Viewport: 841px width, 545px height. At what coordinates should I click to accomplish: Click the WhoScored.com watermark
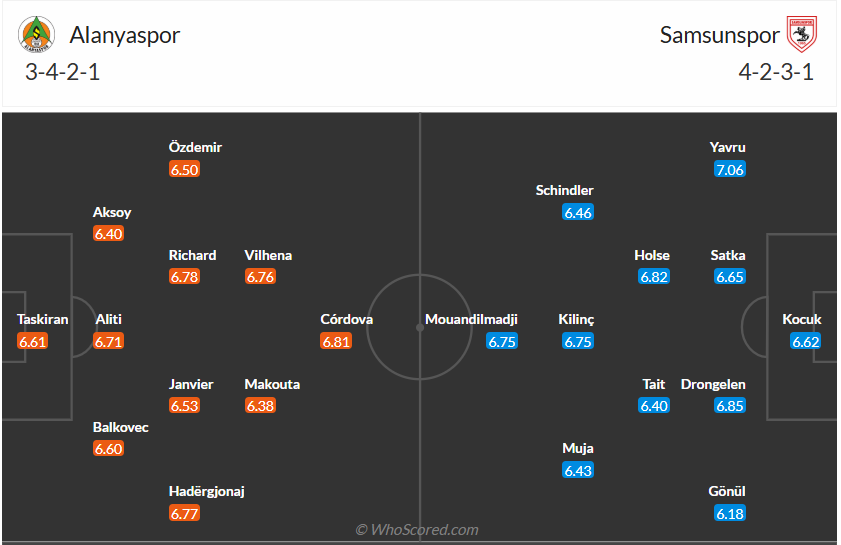(417, 529)
